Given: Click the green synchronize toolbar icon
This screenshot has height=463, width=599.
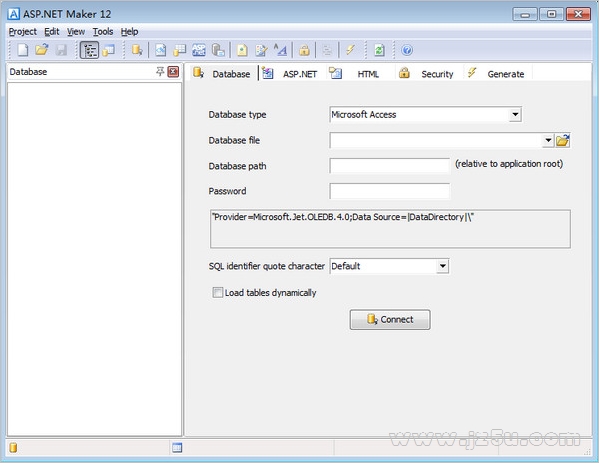Looking at the screenshot, I should coord(379,50).
